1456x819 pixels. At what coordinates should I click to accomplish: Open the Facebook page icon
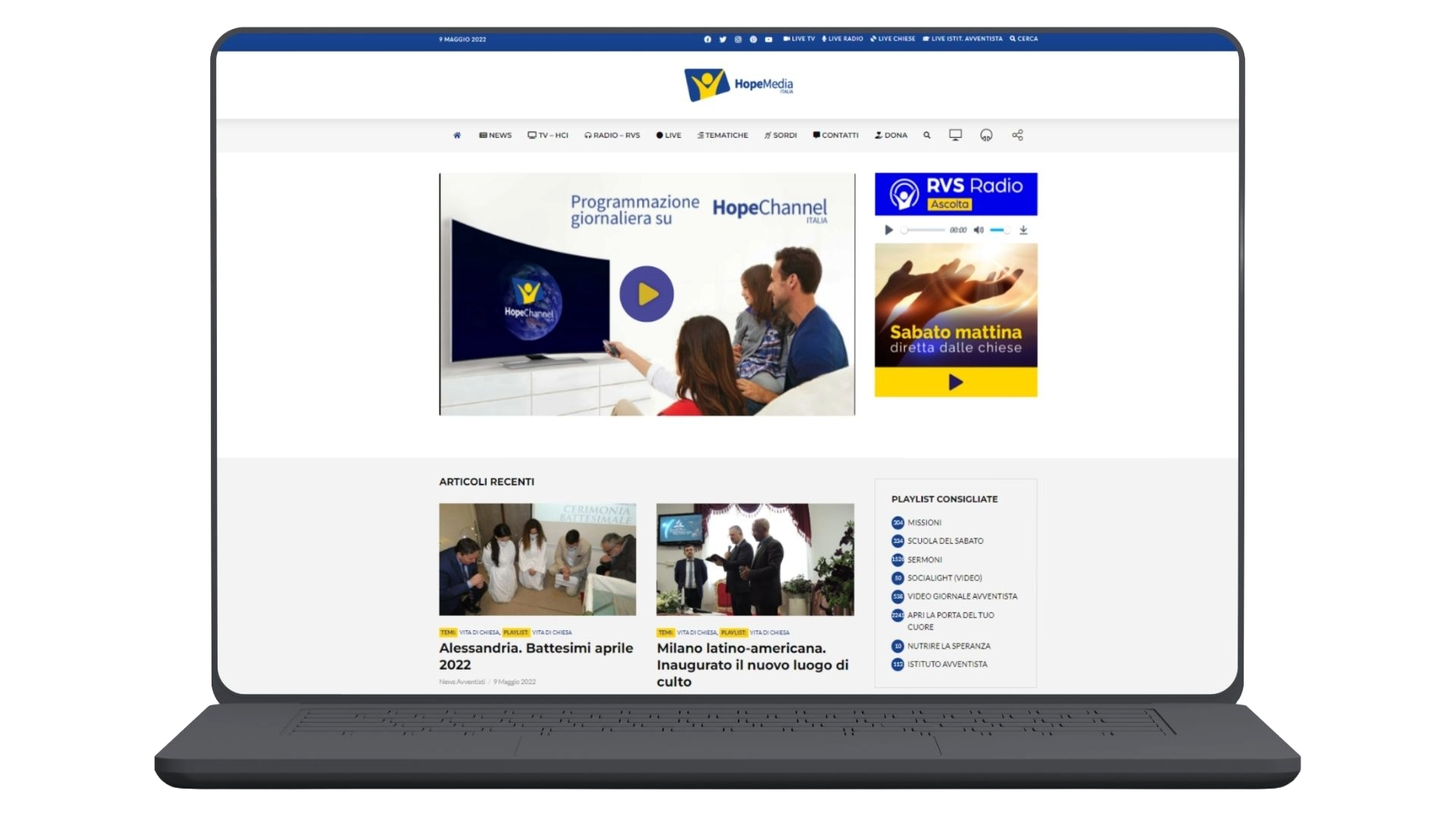pos(708,39)
